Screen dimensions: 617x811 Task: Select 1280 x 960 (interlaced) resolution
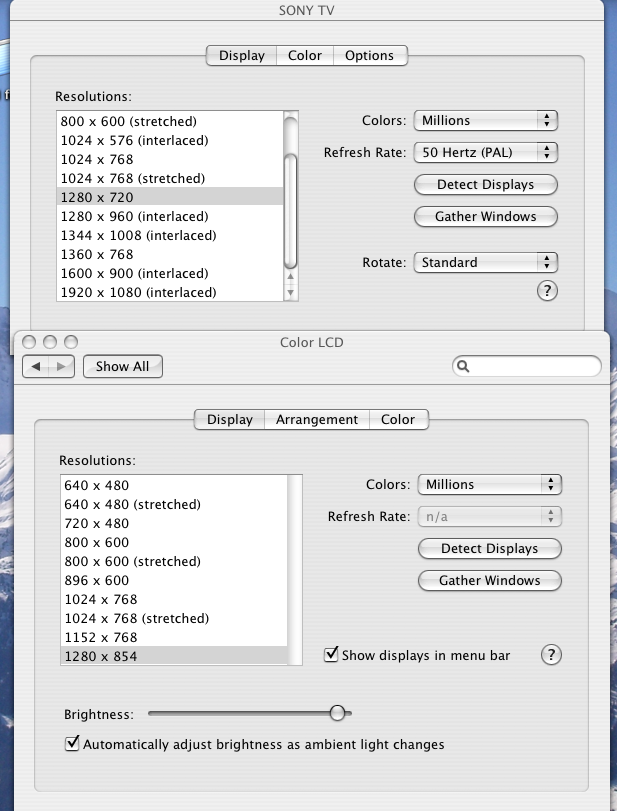click(x=170, y=217)
